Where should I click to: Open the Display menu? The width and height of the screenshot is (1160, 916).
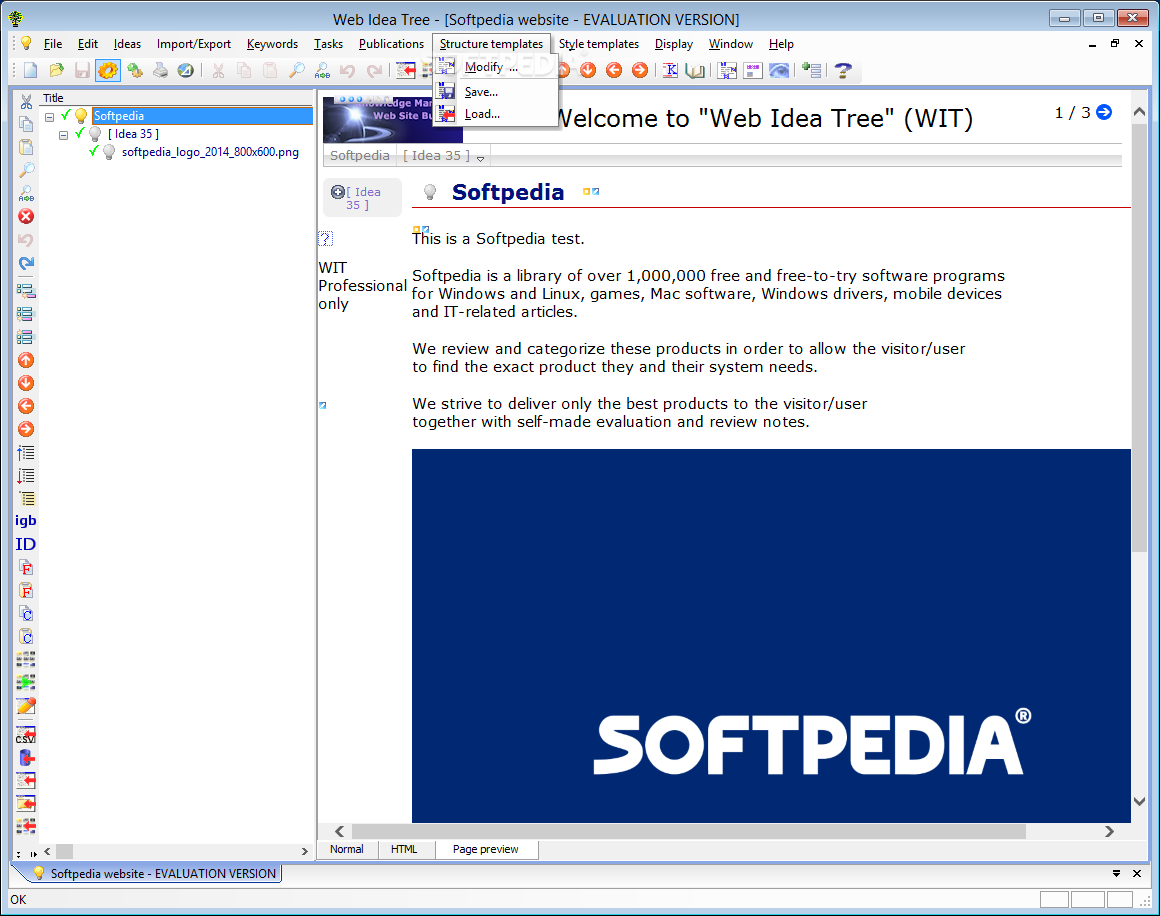[673, 44]
